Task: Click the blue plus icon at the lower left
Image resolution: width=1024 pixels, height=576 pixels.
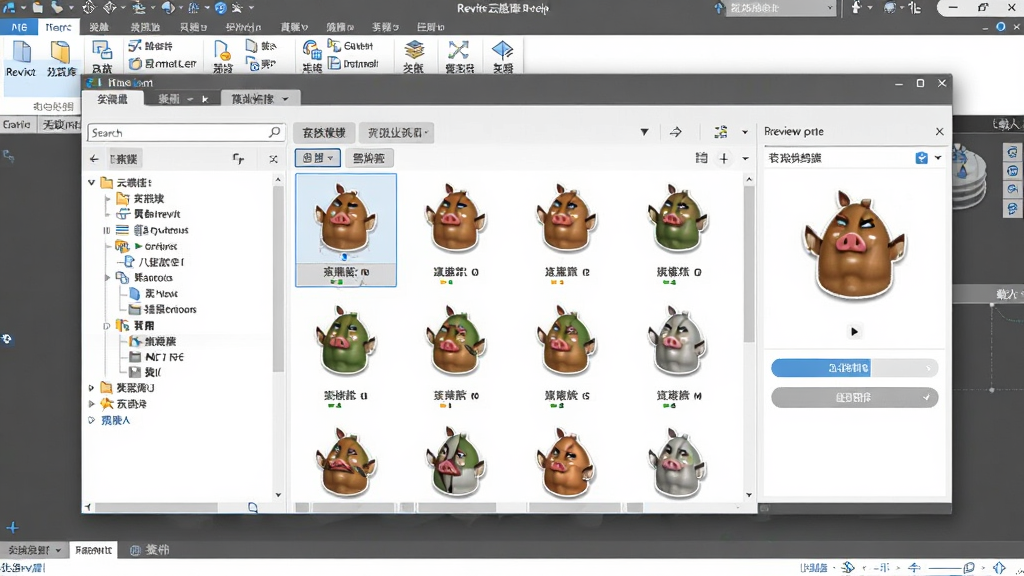Action: [12, 527]
